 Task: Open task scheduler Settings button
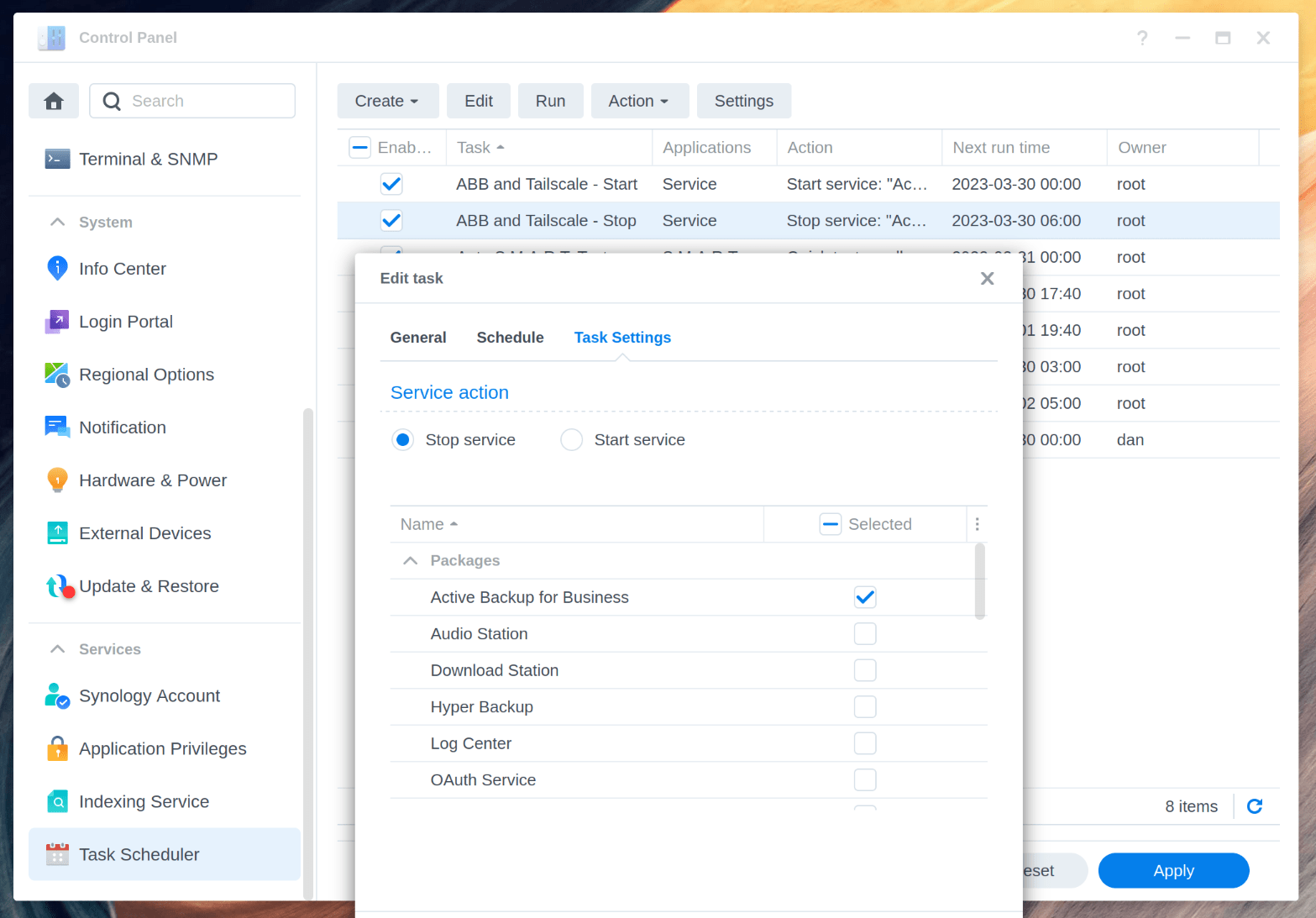pos(744,101)
